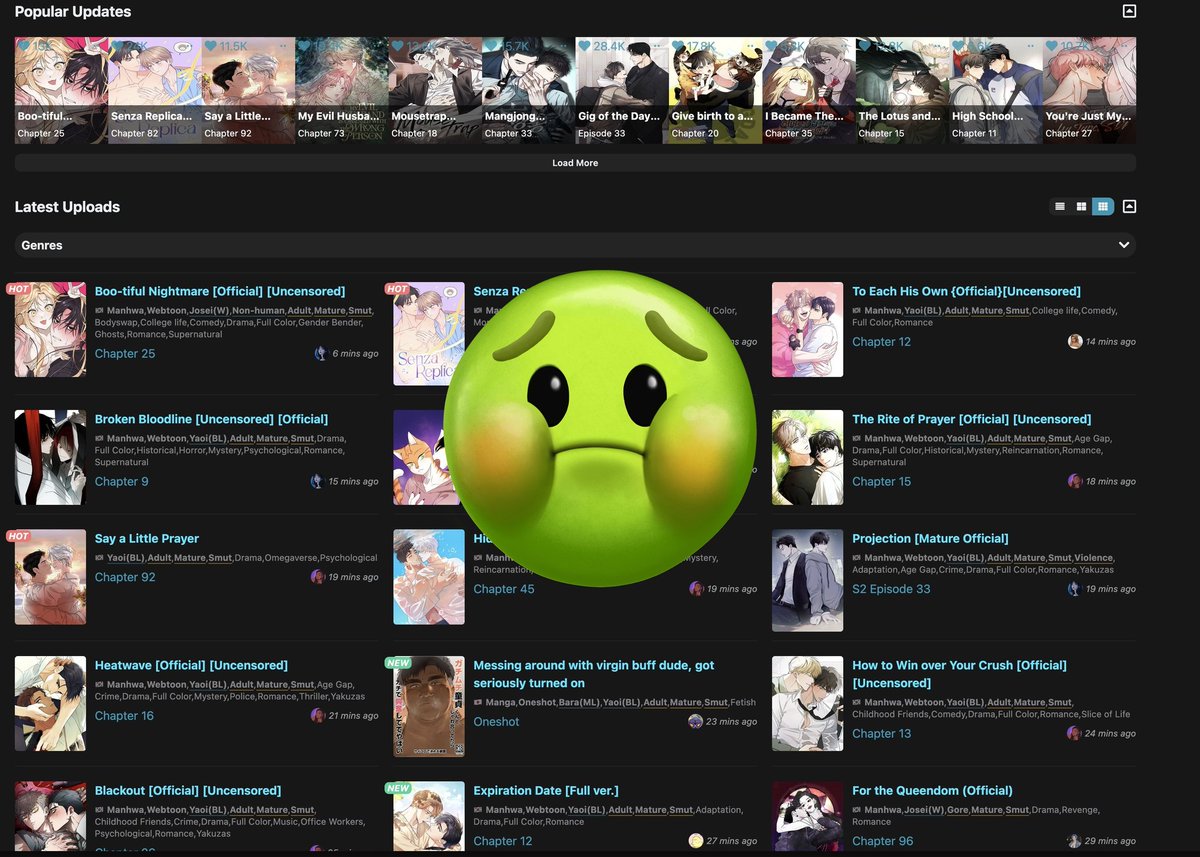Click Messing around with virgin buff dude cover

point(429,706)
